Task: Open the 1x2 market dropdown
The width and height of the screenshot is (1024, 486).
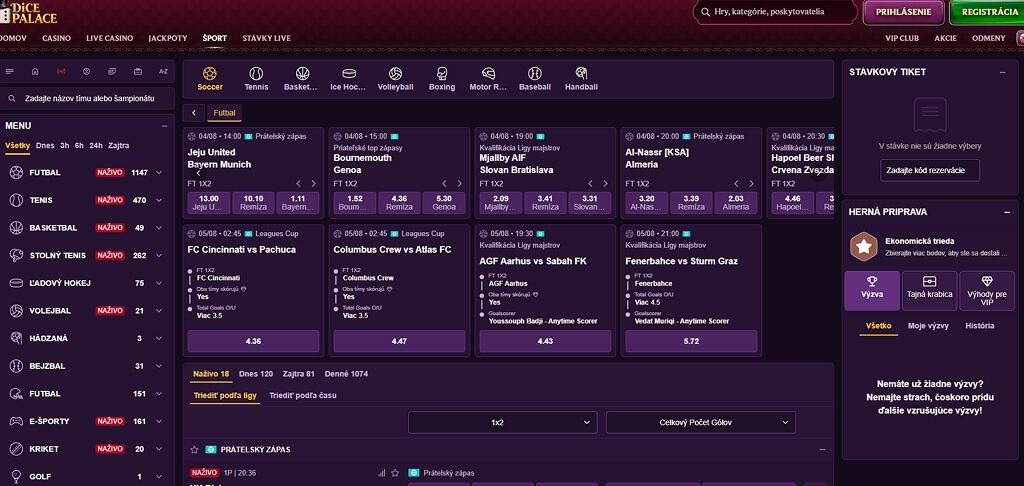Action: click(502, 423)
